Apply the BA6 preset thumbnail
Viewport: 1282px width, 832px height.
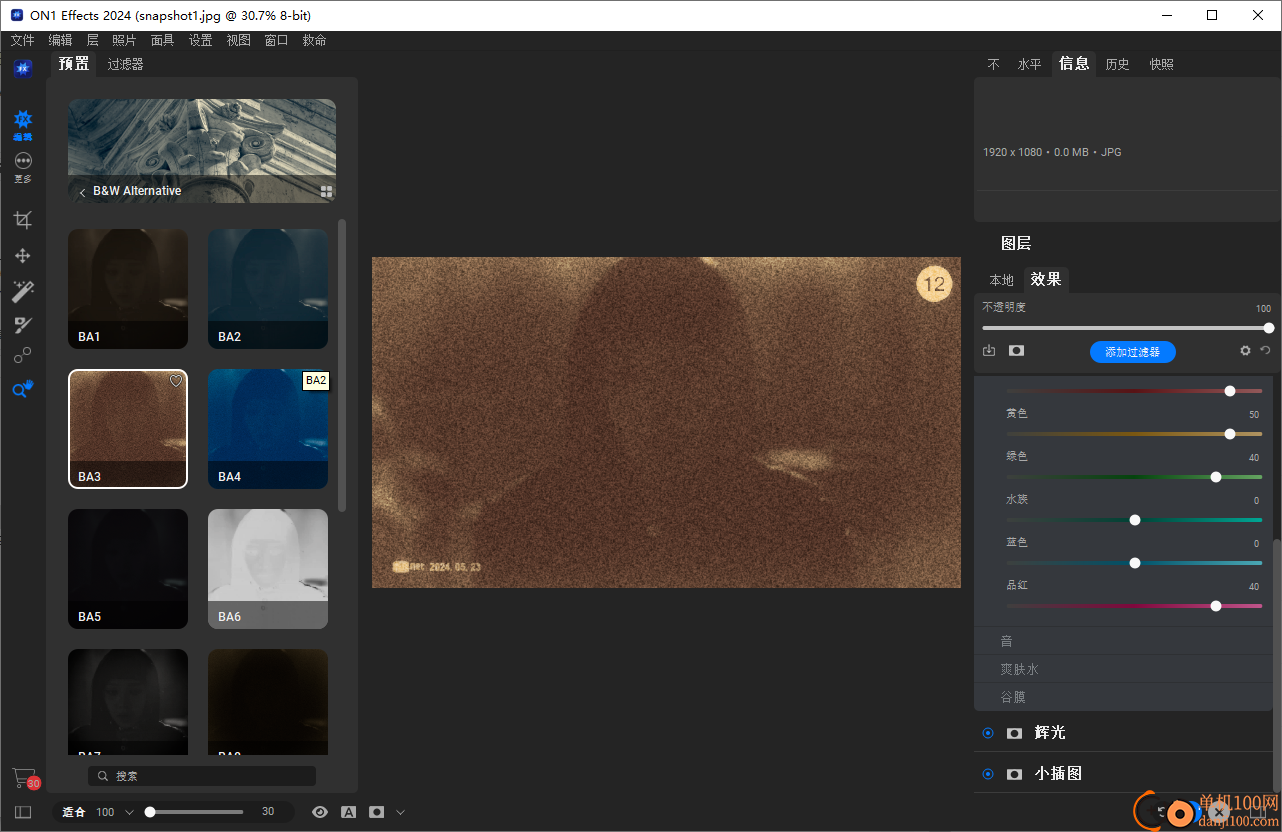point(268,569)
